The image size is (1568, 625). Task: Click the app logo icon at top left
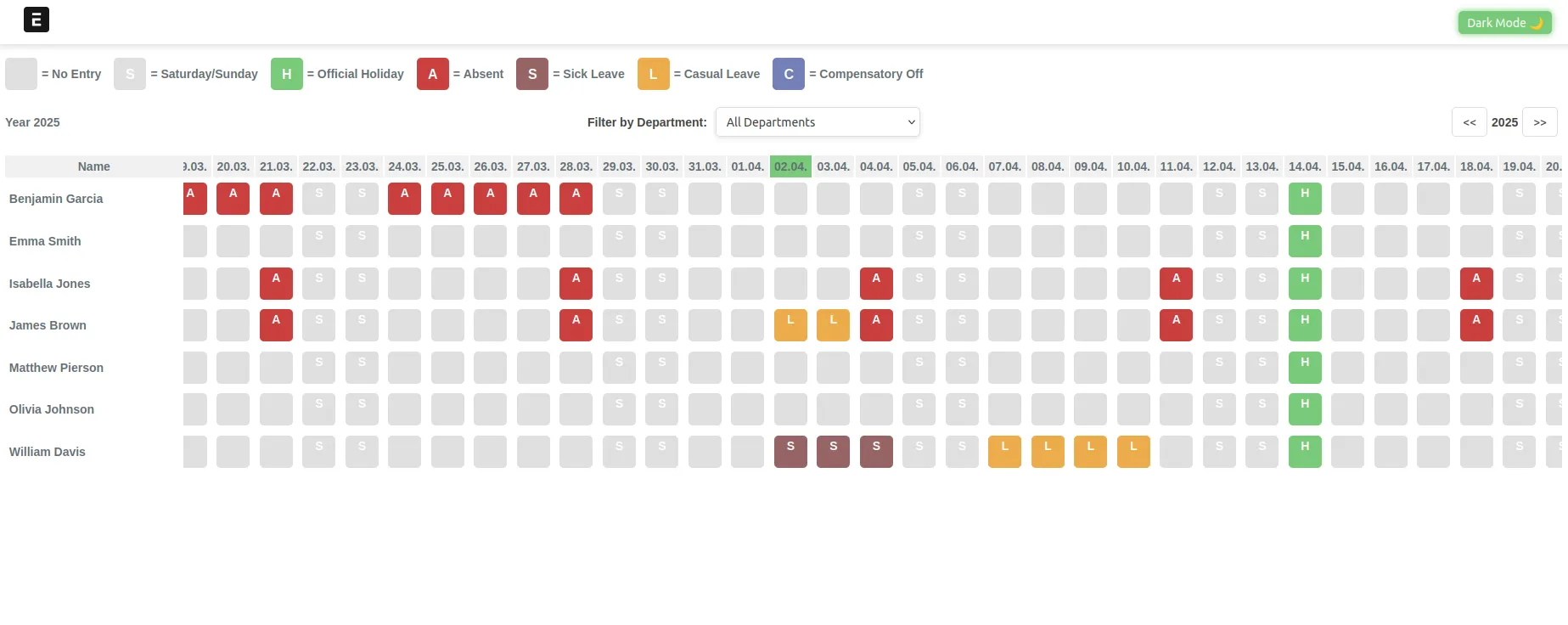[x=37, y=20]
